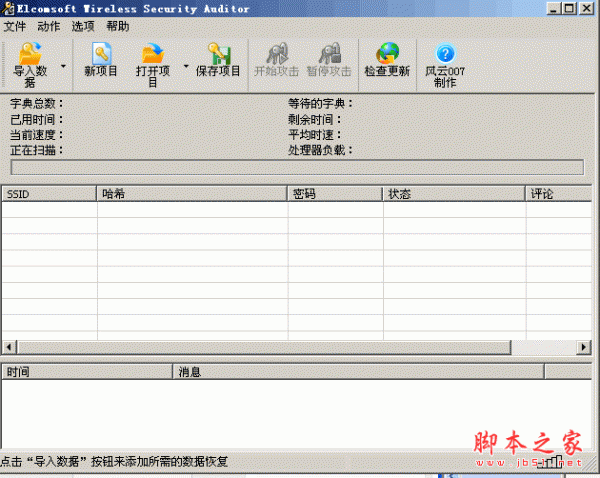Click the 字典总数 label
Screen dimensions: 600x478
(37, 103)
